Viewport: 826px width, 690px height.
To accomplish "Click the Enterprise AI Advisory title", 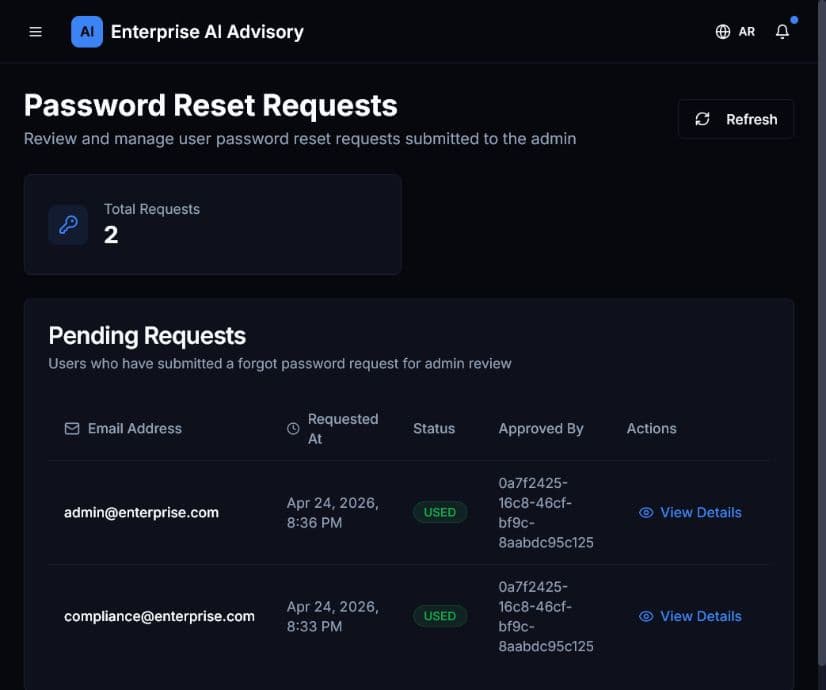I will point(207,32).
